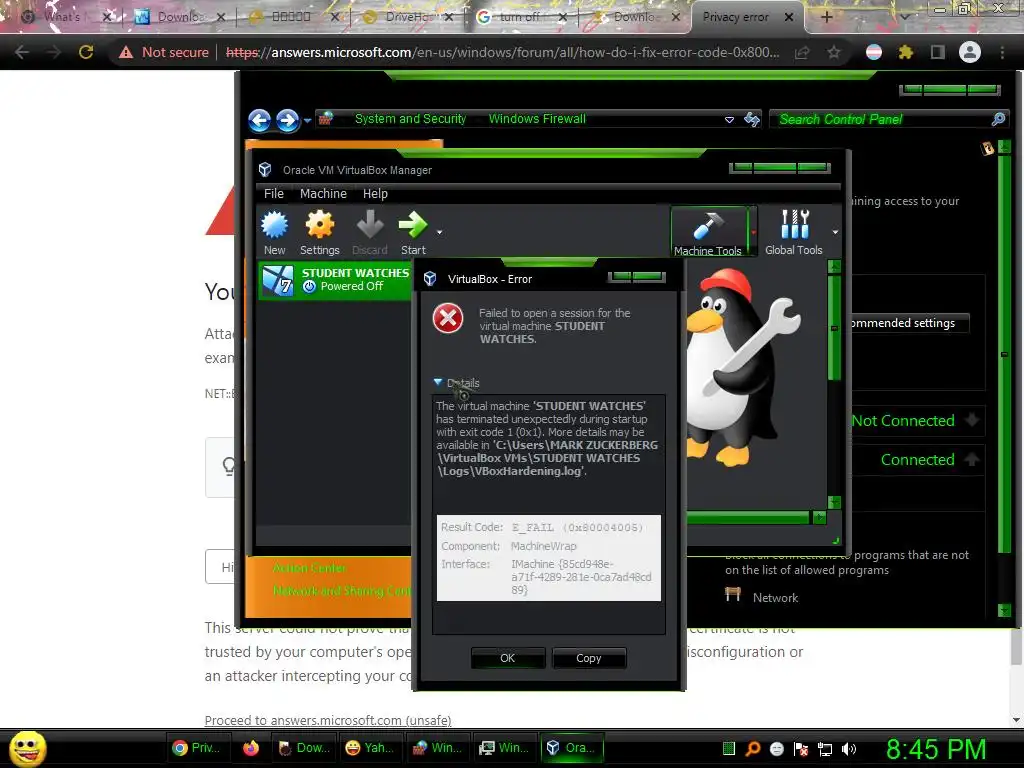Viewport: 1024px width, 768px height.
Task: Open Network and Sharing Center link
Action: [x=342, y=591]
